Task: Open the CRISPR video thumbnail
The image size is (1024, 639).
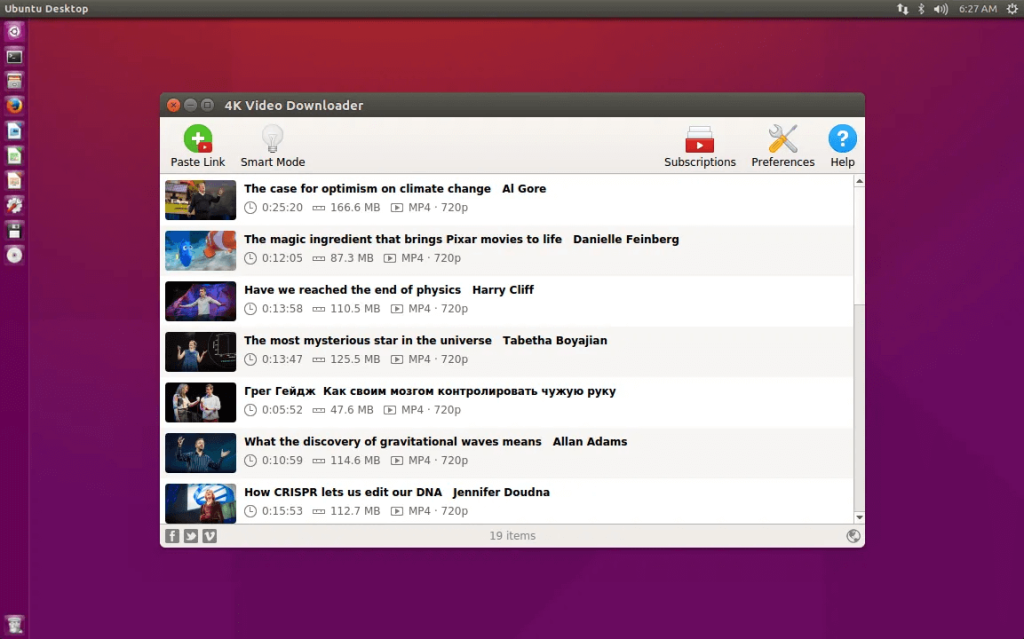Action: pos(200,503)
